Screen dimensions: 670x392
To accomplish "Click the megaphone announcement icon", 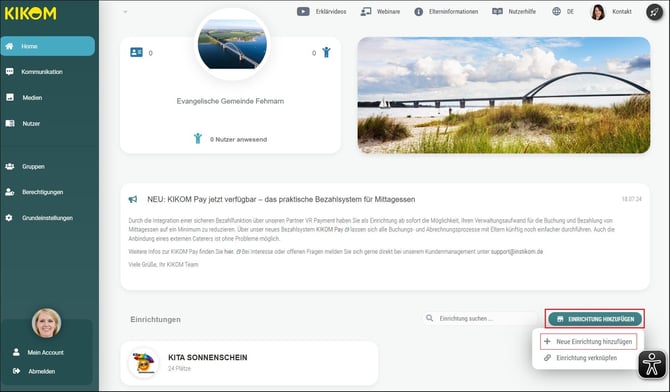I will coord(133,199).
